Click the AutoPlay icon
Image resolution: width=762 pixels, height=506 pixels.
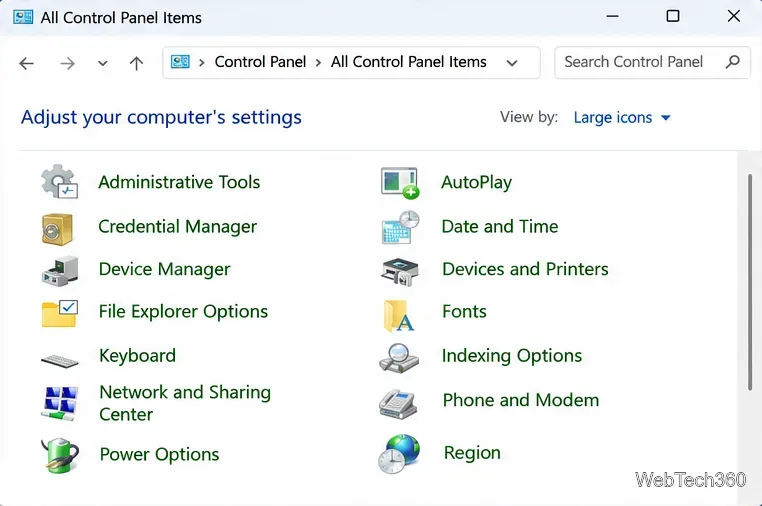400,183
